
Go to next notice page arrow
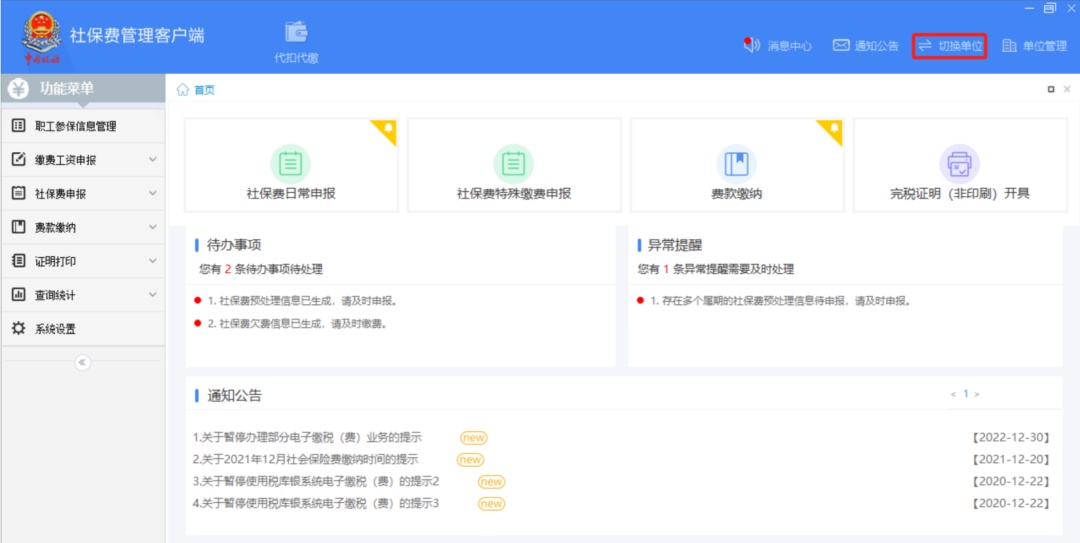click(977, 394)
